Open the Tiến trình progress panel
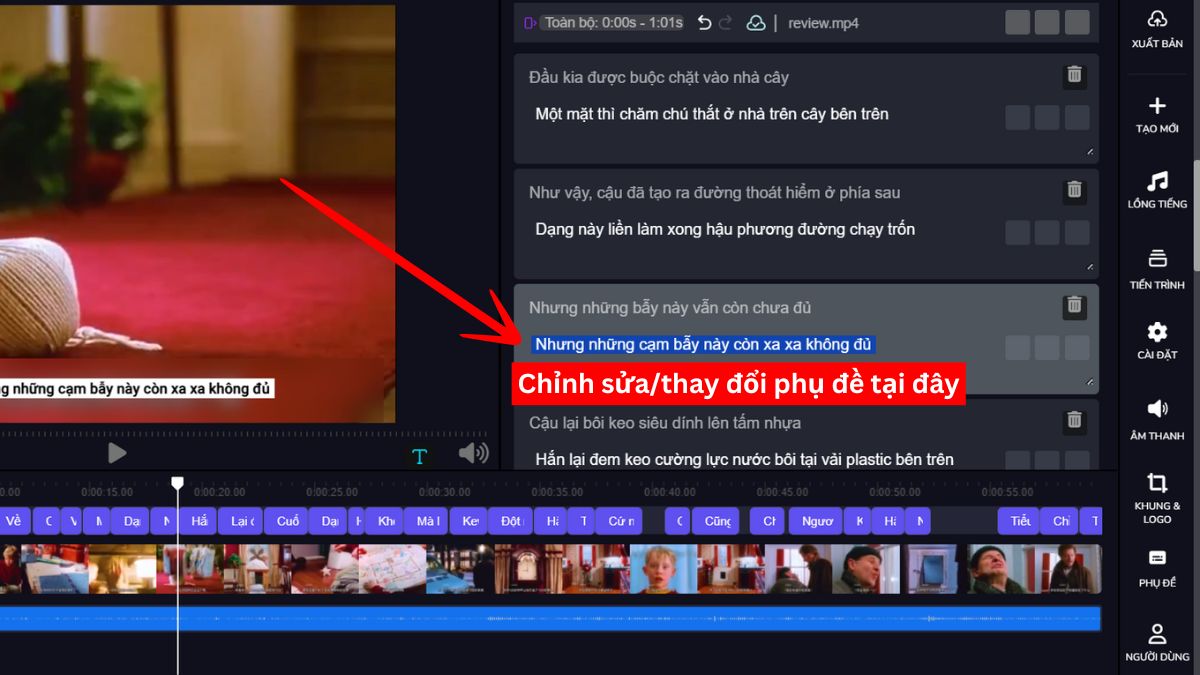Viewport: 1200px width, 675px height. pyautogui.click(x=1157, y=258)
